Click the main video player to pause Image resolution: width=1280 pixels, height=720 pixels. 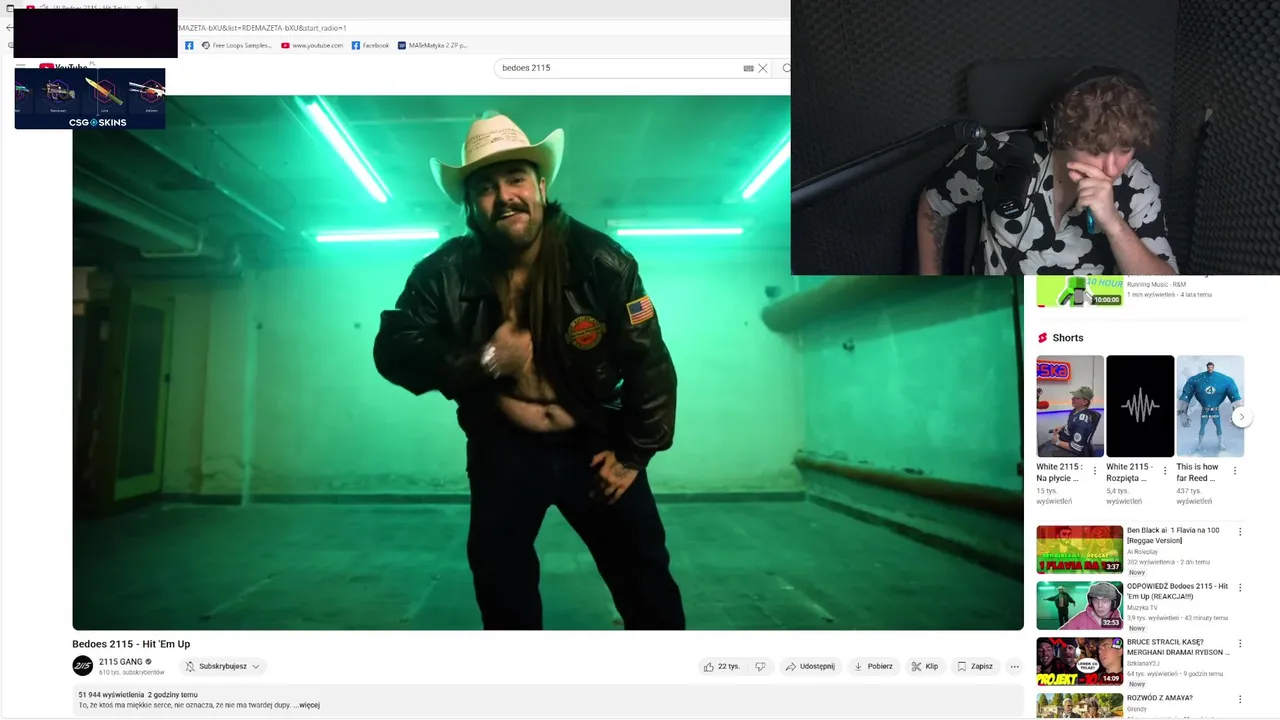tap(548, 362)
